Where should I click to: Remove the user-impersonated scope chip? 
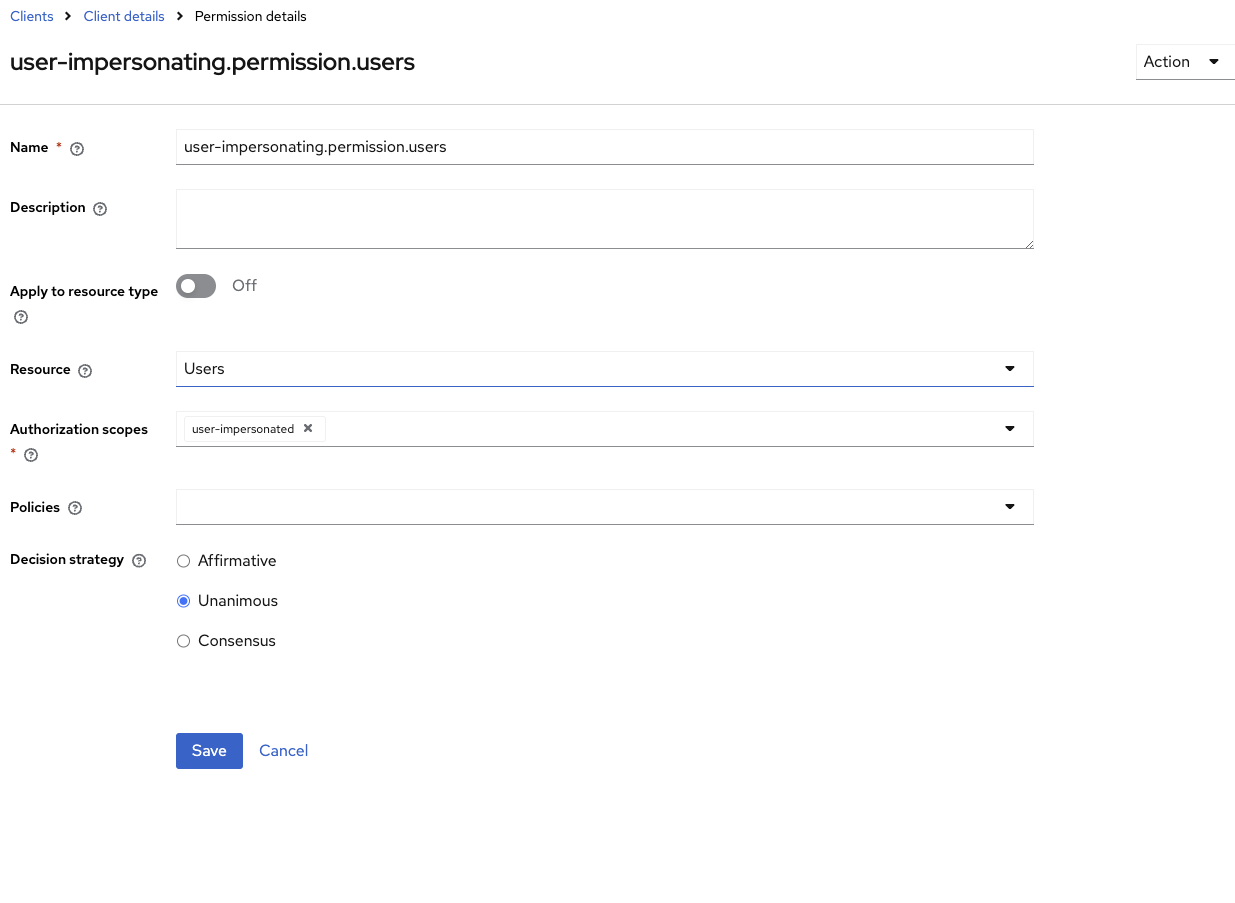point(307,428)
